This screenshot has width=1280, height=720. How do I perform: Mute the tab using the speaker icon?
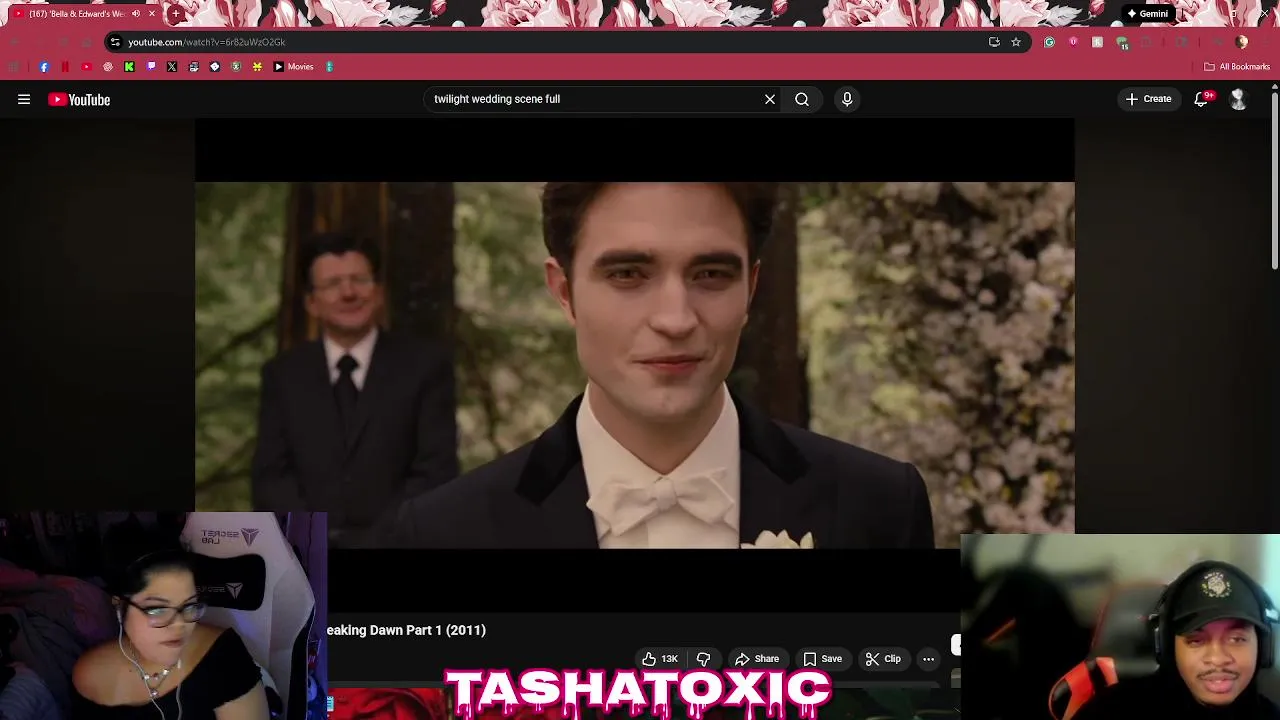[x=135, y=14]
